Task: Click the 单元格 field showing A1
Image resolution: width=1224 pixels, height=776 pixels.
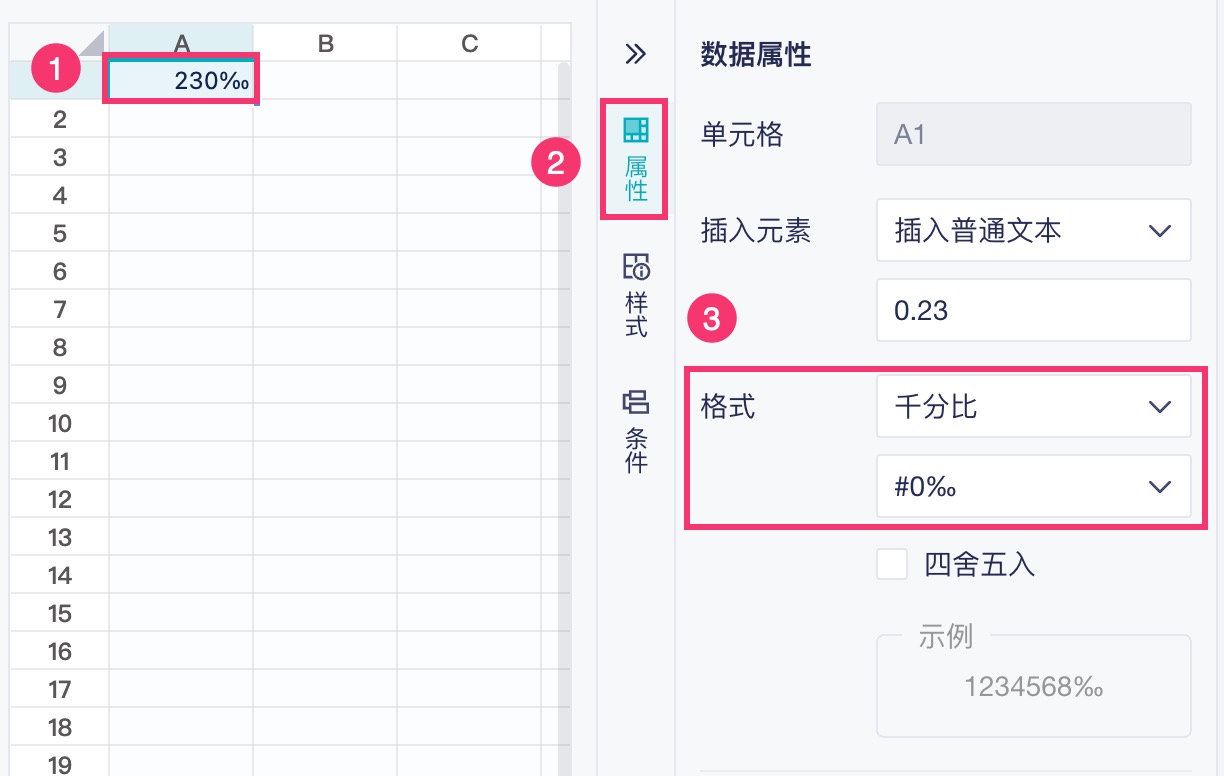Action: pos(1033,134)
